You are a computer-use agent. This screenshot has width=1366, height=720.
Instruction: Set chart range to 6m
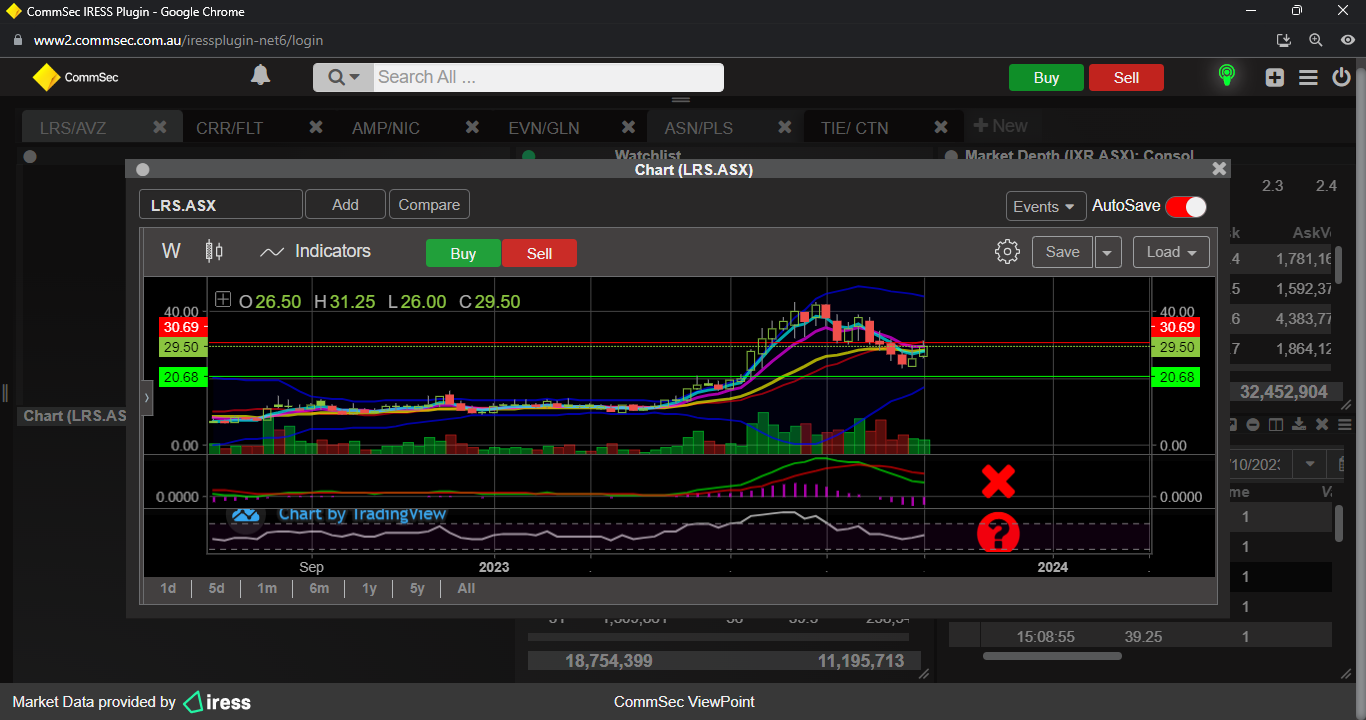point(319,588)
